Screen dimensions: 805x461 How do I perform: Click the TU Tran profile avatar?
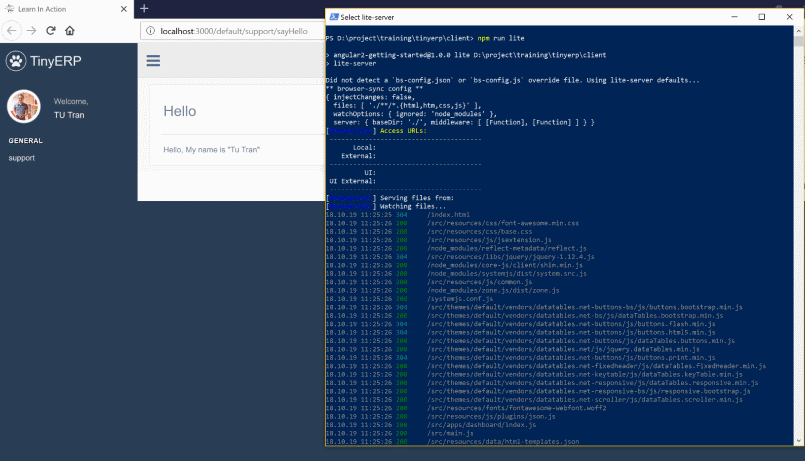click(24, 106)
